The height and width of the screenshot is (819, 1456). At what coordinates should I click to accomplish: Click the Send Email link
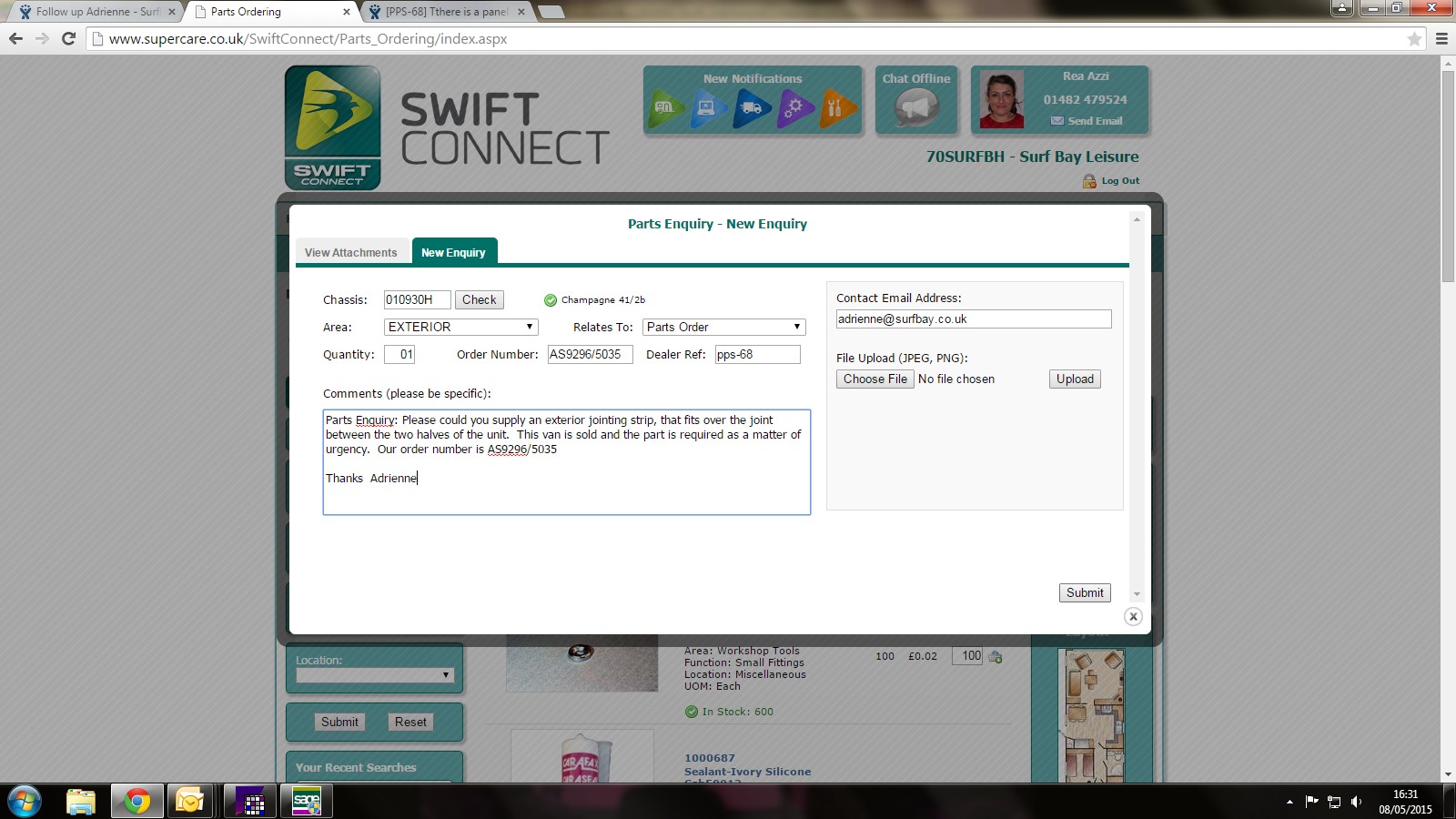click(1095, 121)
